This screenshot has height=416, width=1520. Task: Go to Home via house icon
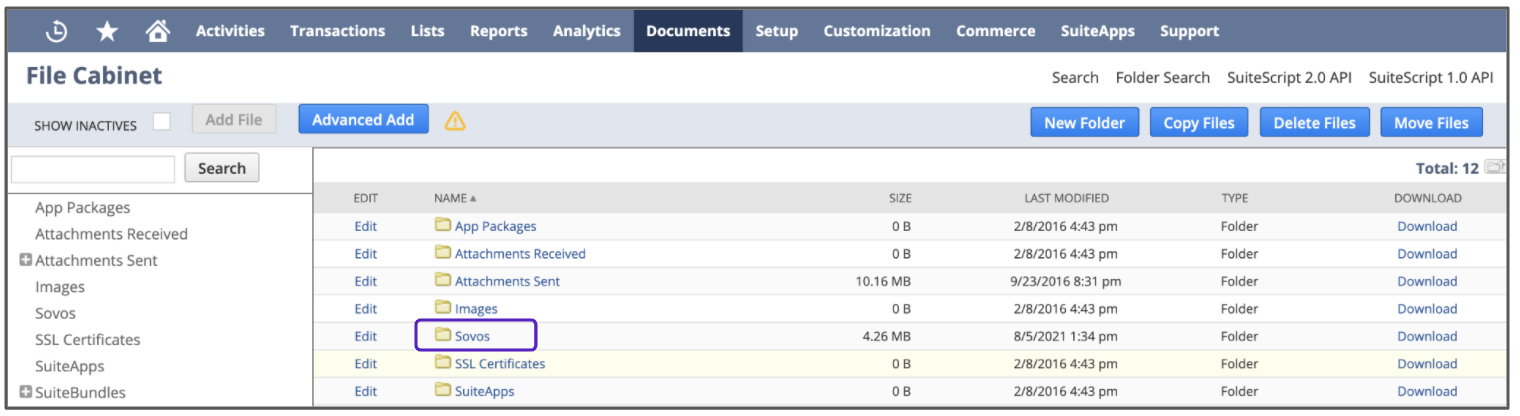pos(157,31)
